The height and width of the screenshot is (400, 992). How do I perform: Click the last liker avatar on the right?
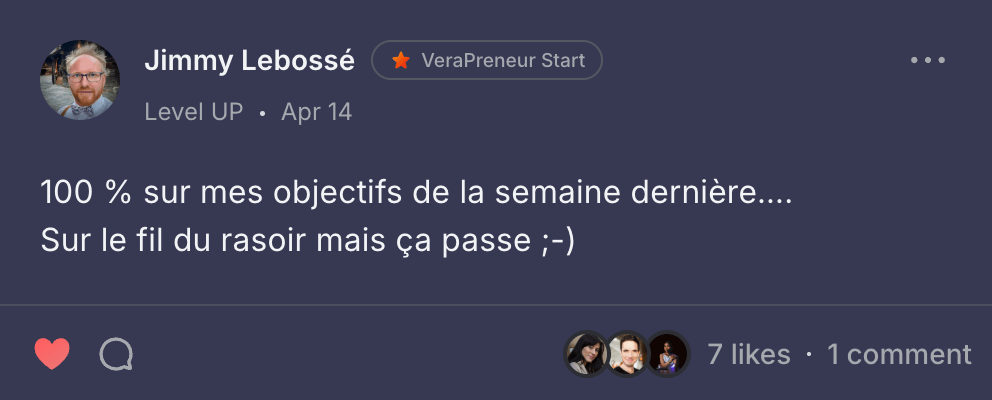(668, 354)
